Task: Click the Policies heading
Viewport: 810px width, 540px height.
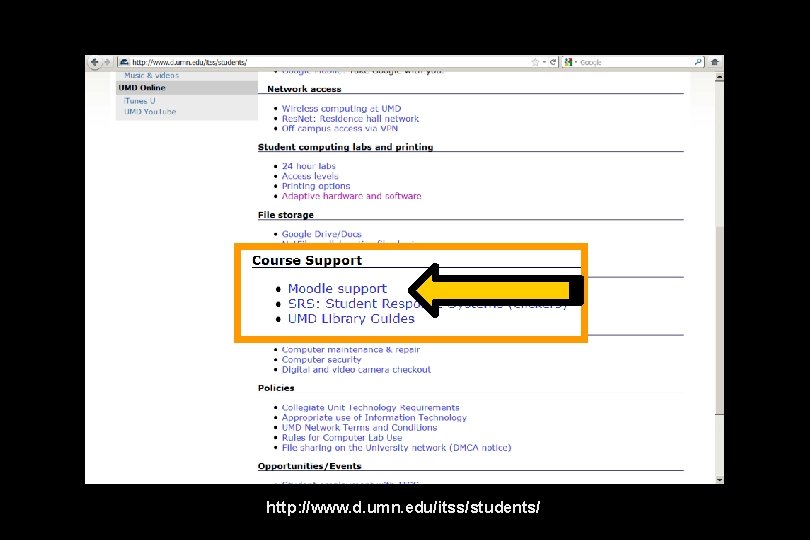Action: [x=276, y=388]
